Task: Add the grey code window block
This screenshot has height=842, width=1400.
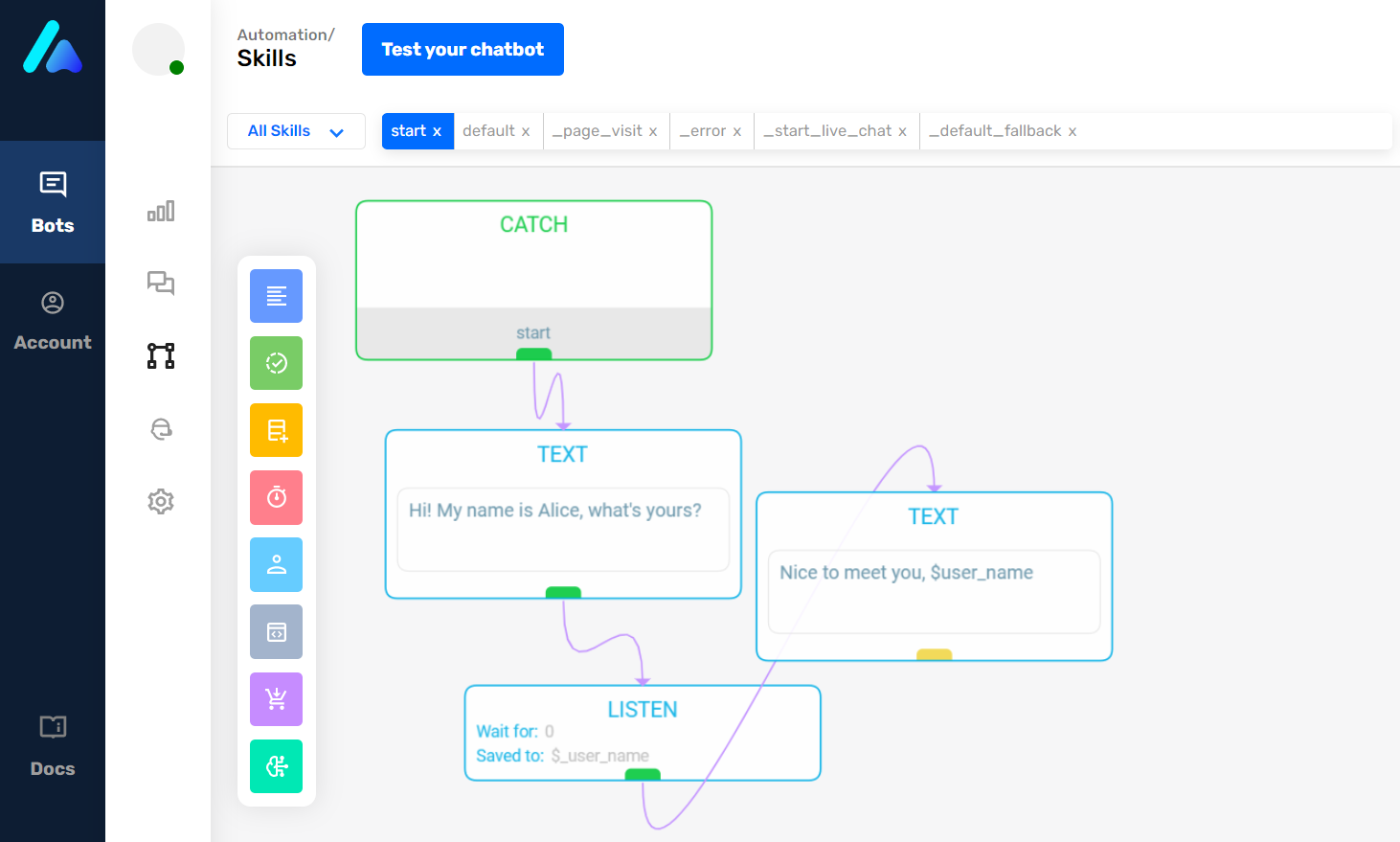Action: [x=276, y=631]
